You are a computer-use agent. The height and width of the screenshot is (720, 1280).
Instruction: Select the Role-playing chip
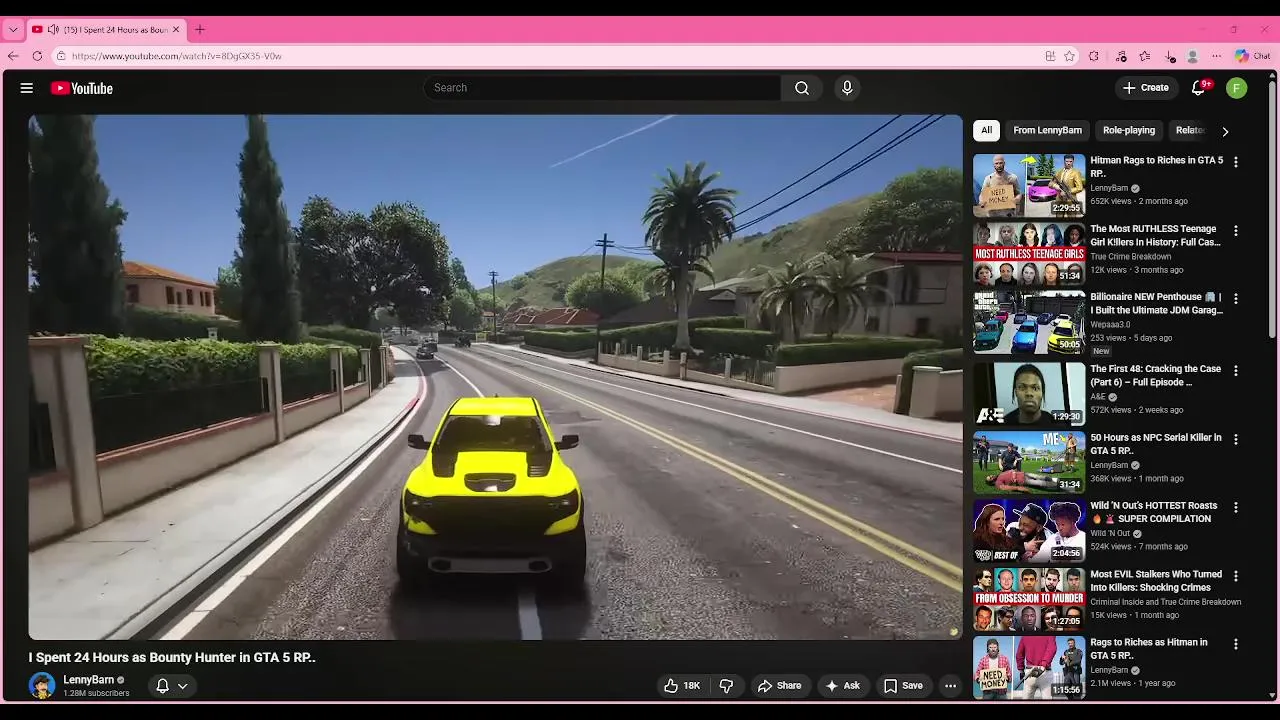1129,130
